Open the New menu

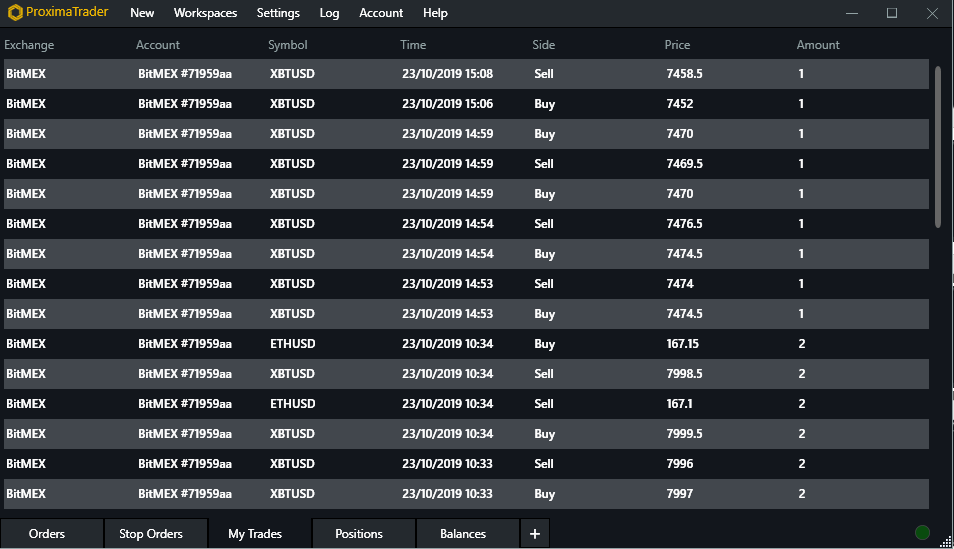pos(142,13)
